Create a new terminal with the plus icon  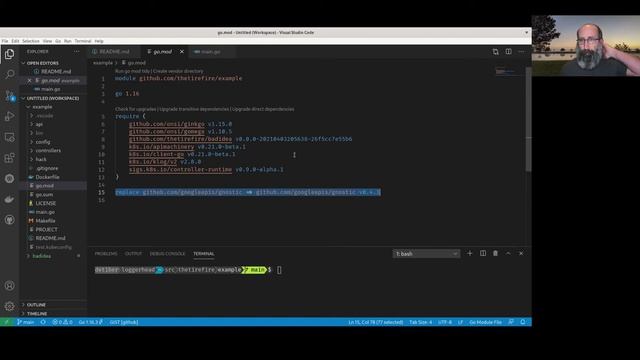[x=470, y=253]
